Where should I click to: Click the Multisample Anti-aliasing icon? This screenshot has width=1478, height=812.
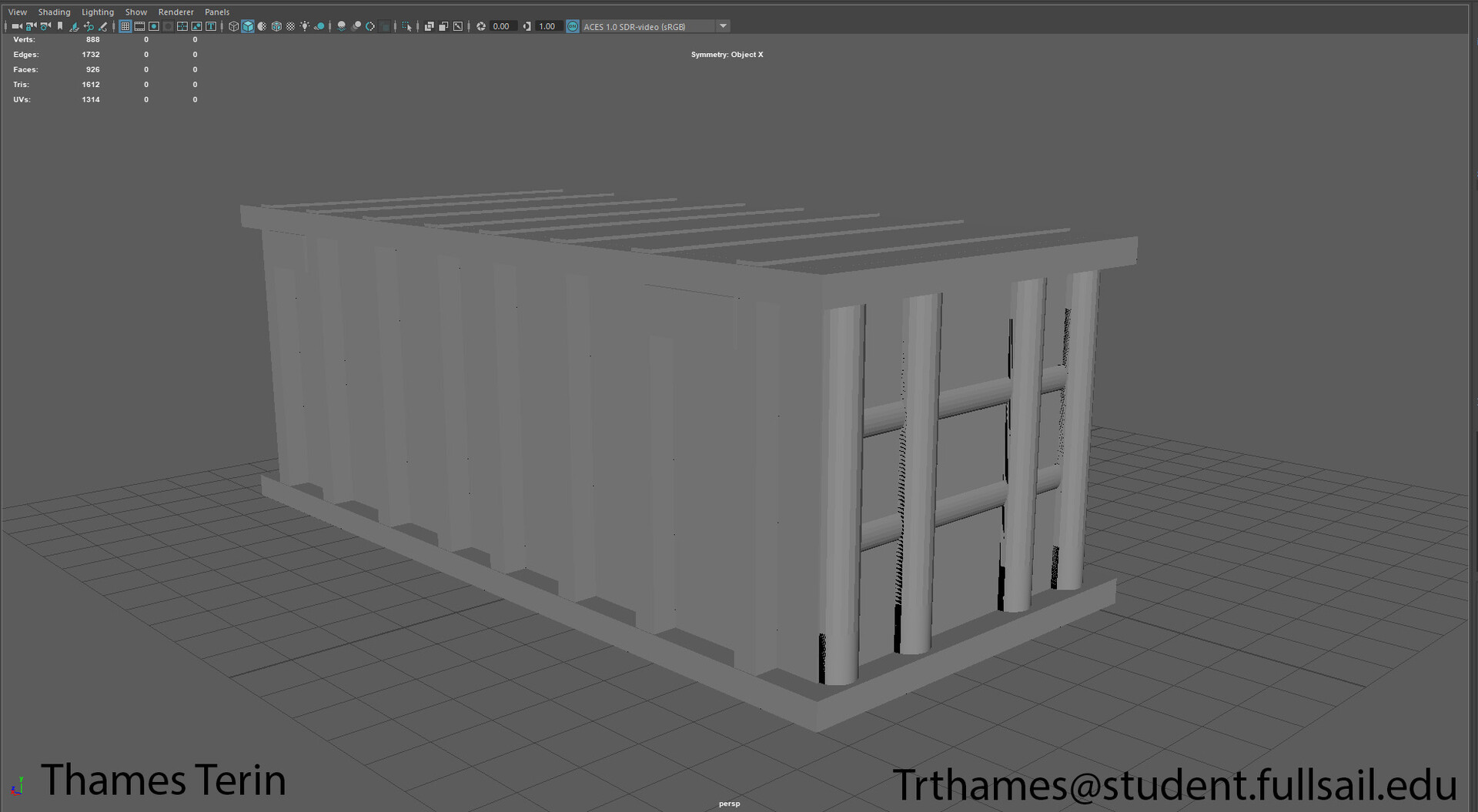pos(370,26)
